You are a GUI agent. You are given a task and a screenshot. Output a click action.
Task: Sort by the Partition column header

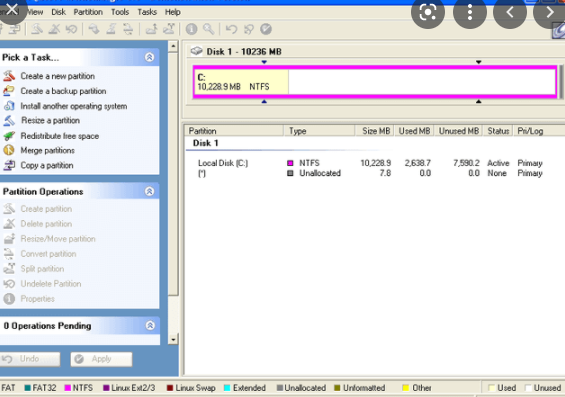234,131
